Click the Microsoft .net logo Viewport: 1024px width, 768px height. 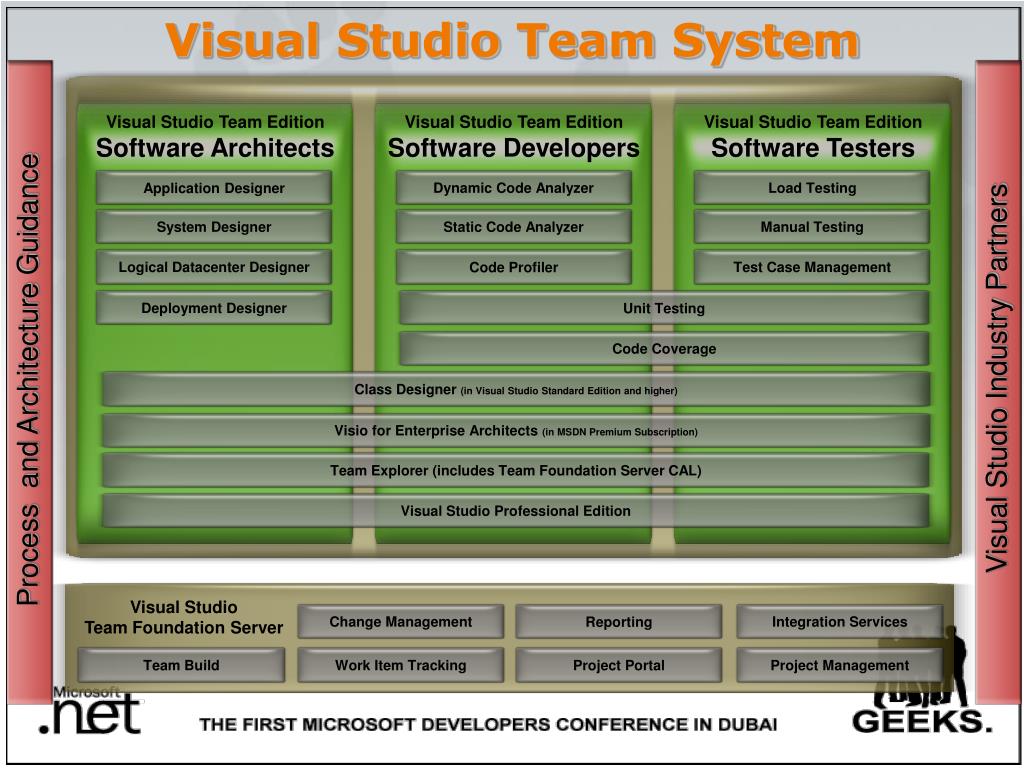click(90, 710)
